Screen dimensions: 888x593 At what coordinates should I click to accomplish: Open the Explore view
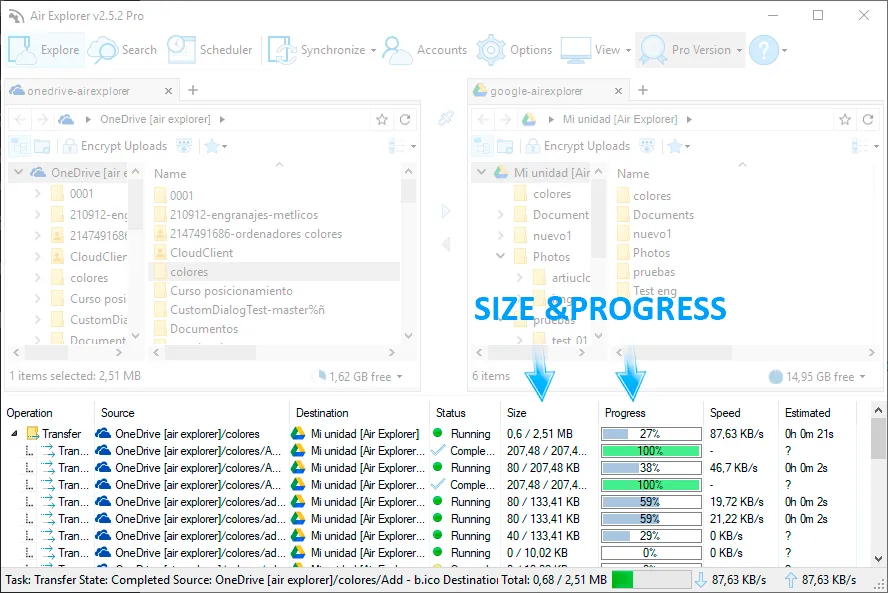pos(45,50)
